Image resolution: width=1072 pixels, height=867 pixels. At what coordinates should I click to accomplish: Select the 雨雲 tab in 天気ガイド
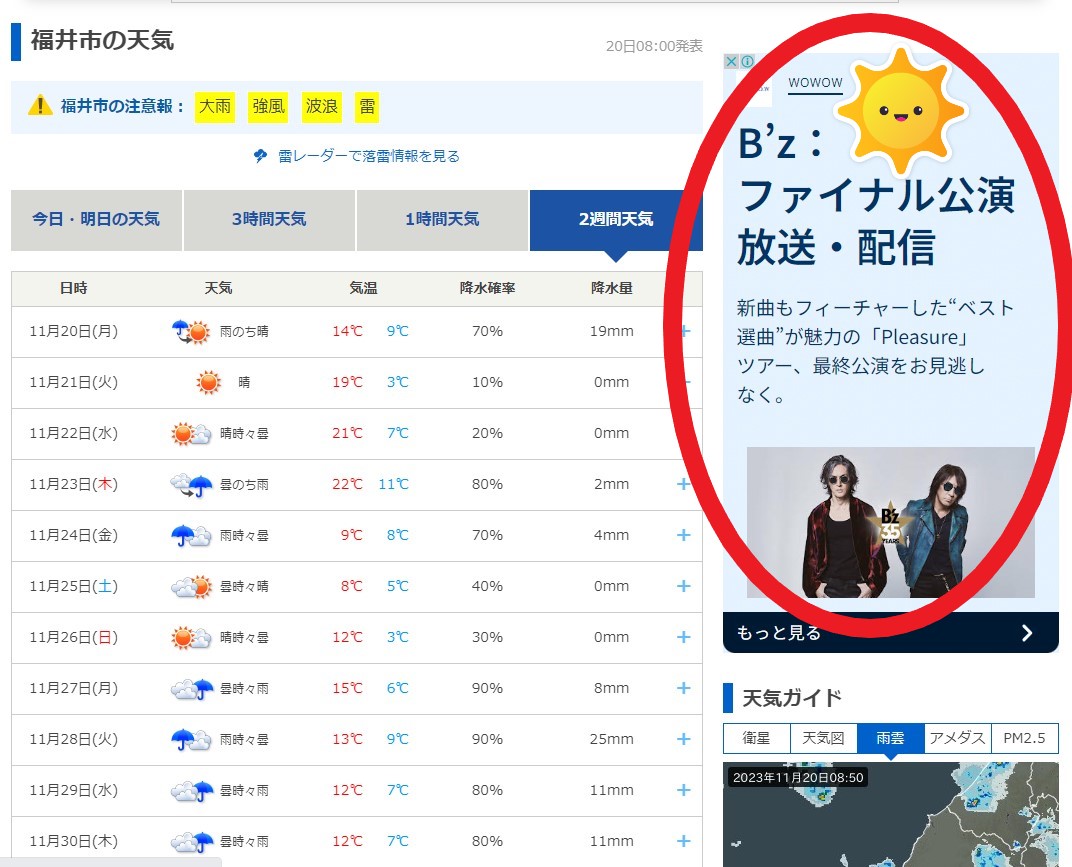coord(890,738)
